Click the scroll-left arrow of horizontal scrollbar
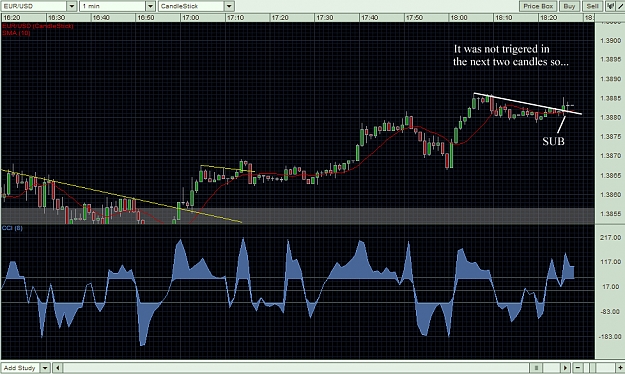Image resolution: width=625 pixels, height=374 pixels. [58, 368]
